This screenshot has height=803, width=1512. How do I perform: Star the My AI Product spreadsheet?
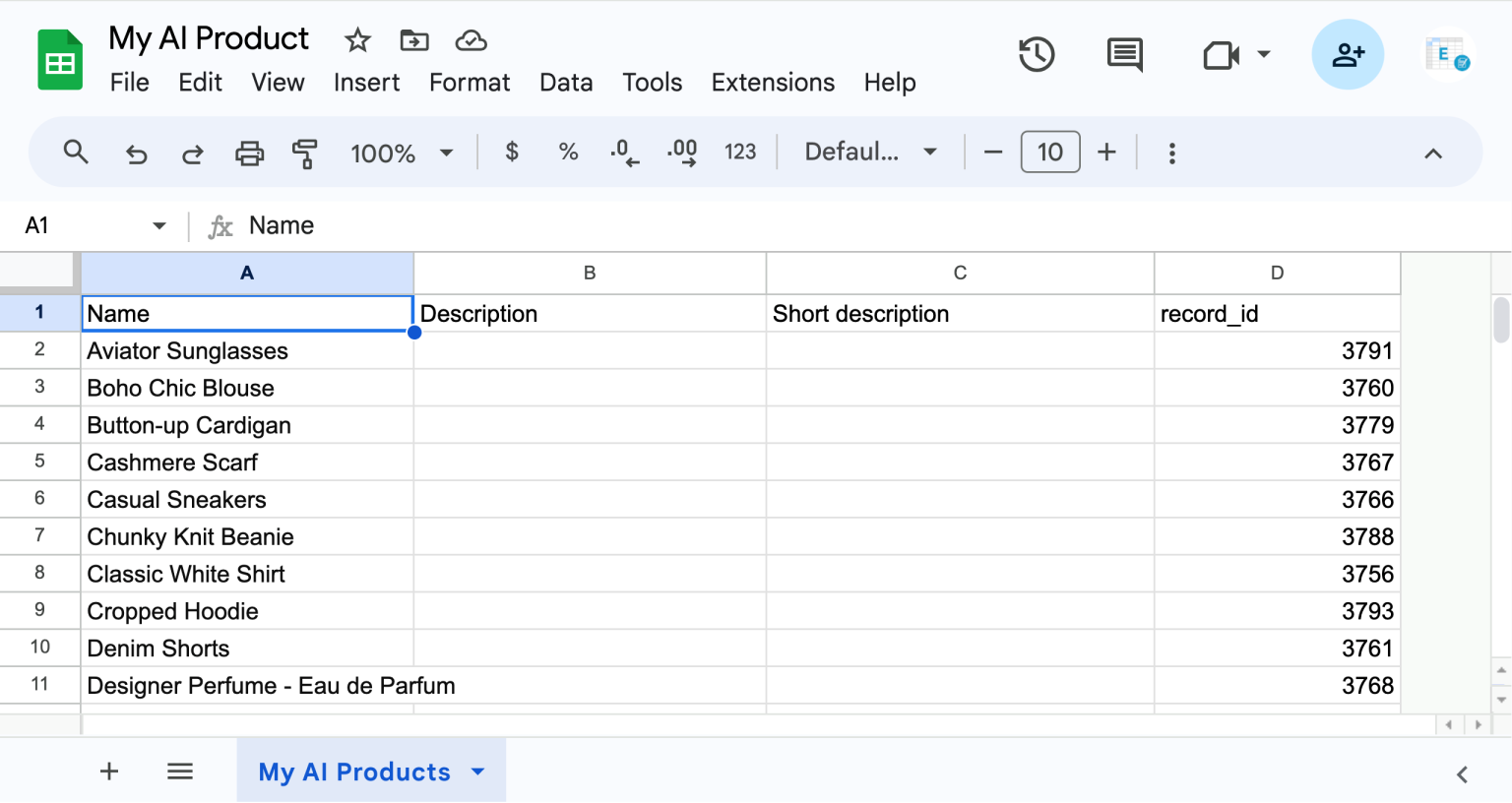coord(356,40)
